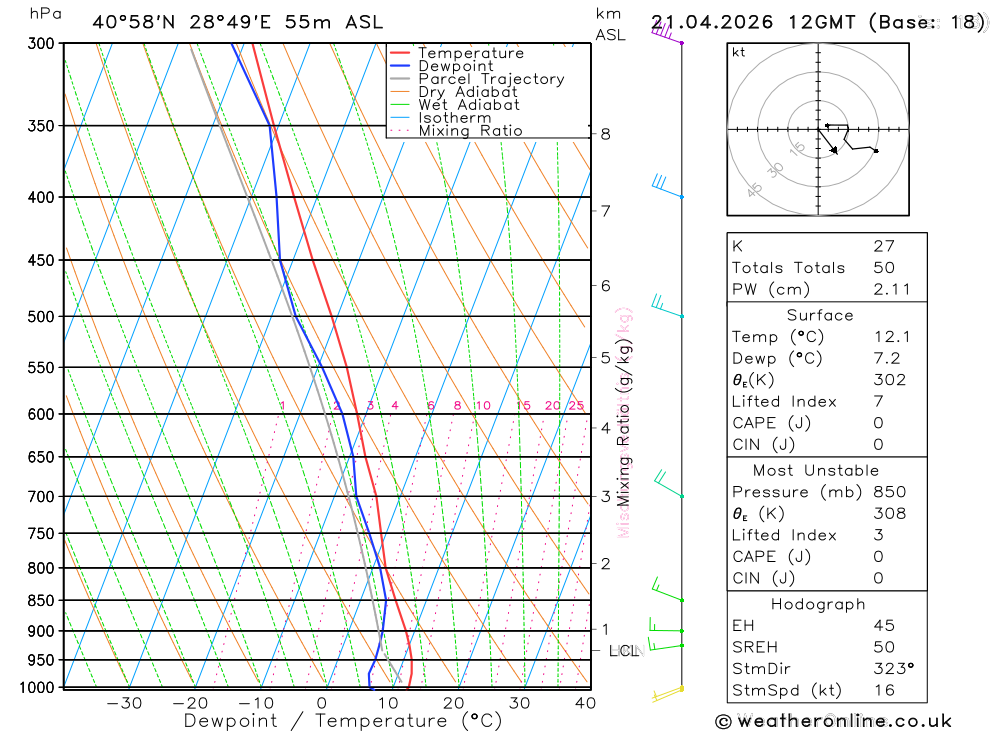Screen dimensions: 1000x733
Task: Click the Mixing Ratio (g/kg) axis label
Action: point(624,424)
